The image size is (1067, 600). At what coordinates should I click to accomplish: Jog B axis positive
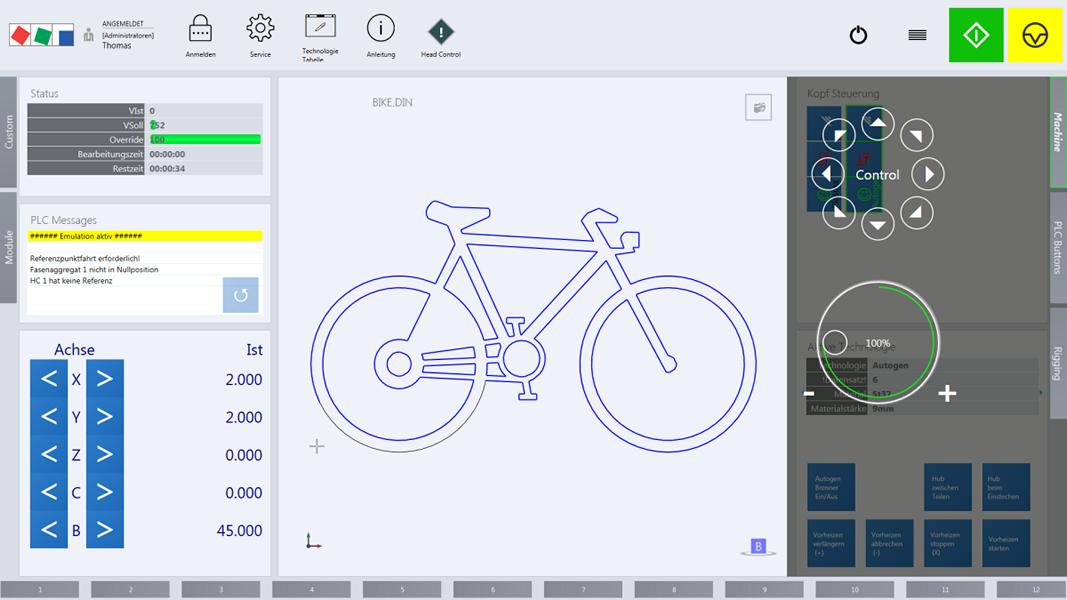(105, 529)
